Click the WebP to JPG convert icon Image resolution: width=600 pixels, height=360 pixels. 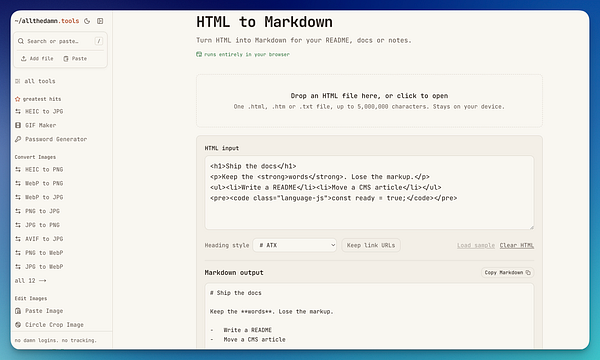pos(18,197)
